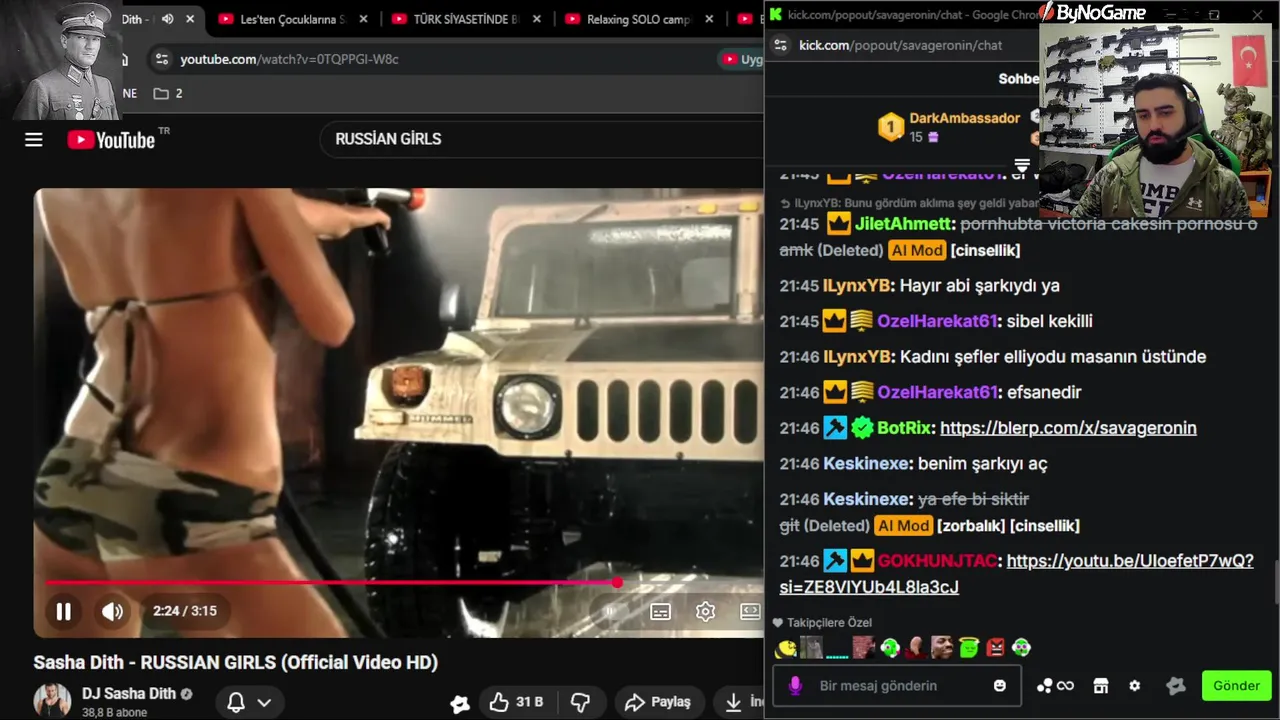The width and height of the screenshot is (1280, 720).
Task: Click username JiletAhmett in chat
Action: 904,224
